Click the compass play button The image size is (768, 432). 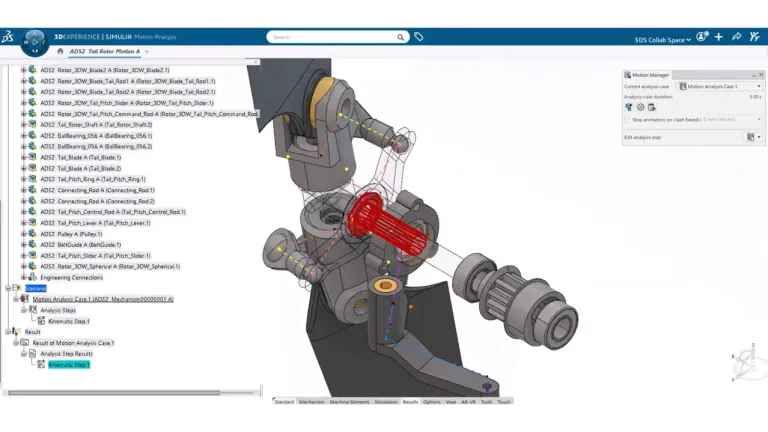pyautogui.click(x=35, y=43)
